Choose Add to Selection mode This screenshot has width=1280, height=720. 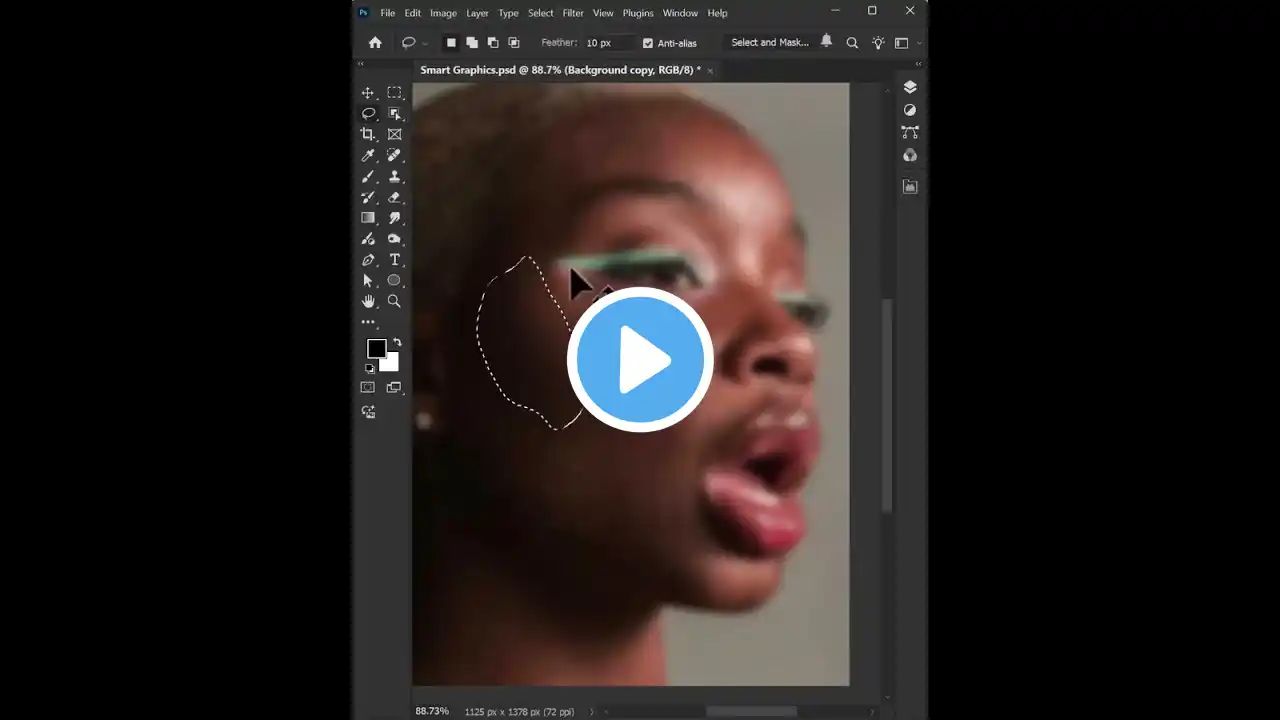pos(472,43)
